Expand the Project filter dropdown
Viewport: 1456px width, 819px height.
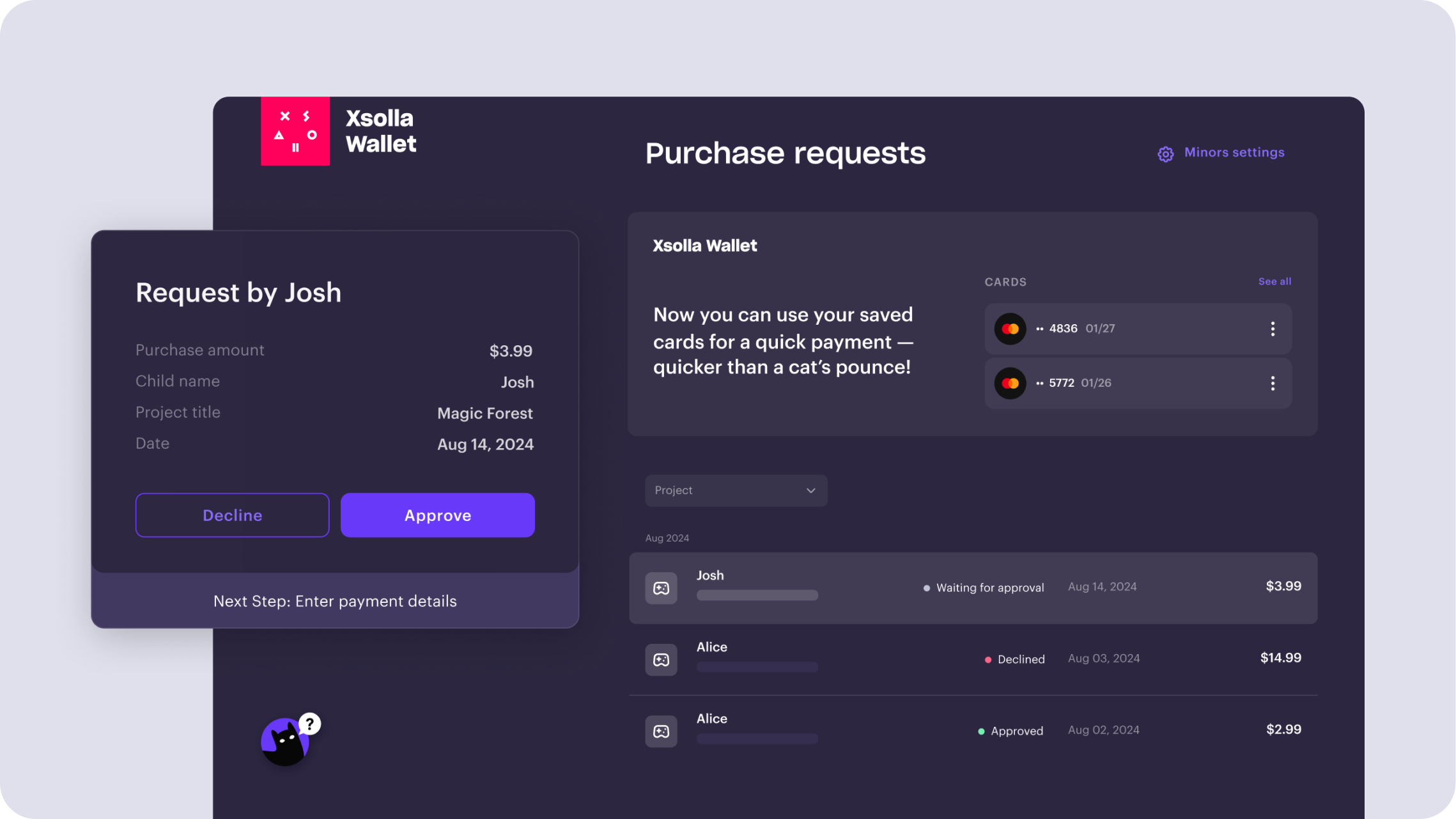(736, 490)
